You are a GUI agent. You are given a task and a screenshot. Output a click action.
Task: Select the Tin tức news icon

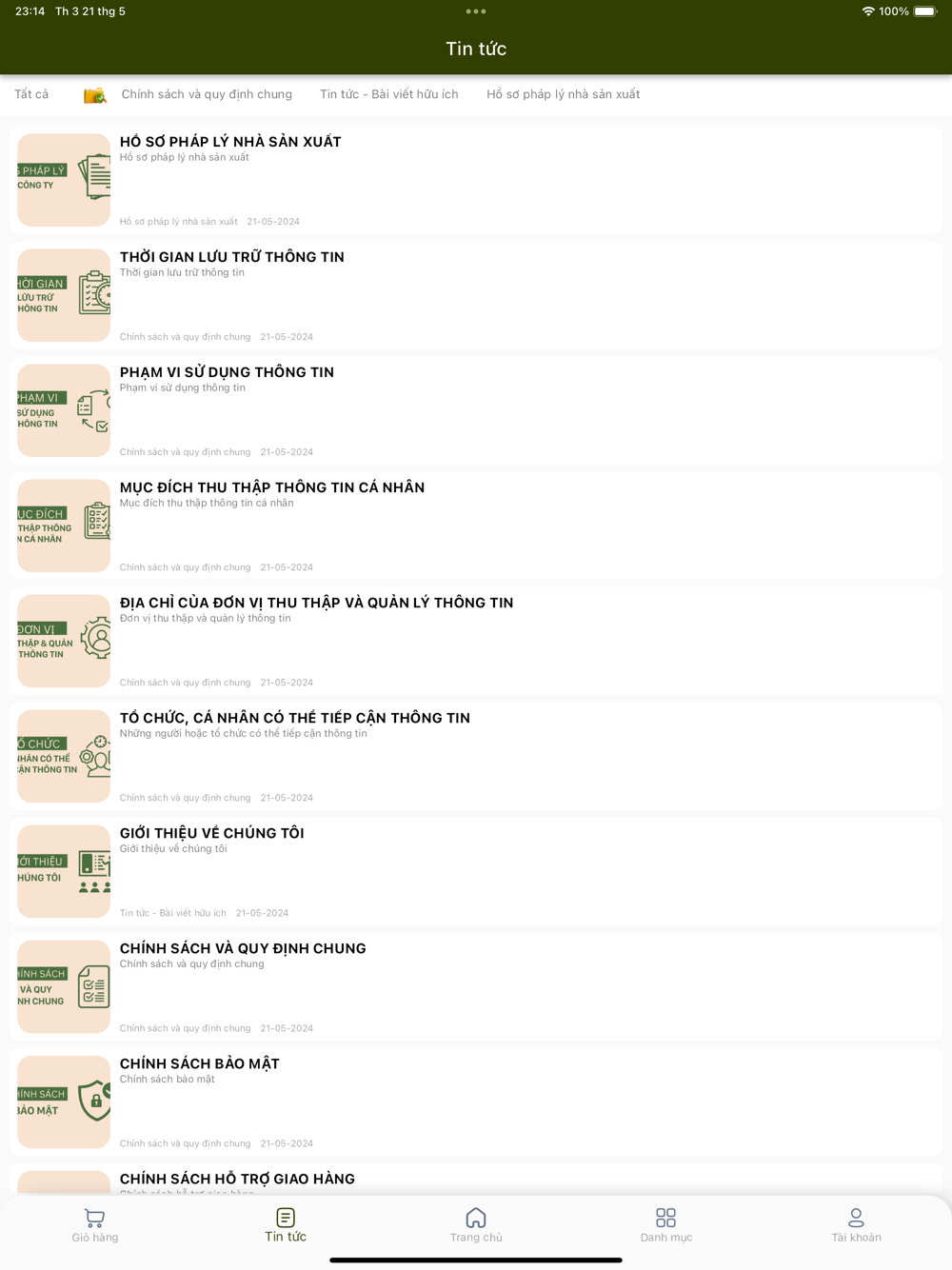(286, 1218)
